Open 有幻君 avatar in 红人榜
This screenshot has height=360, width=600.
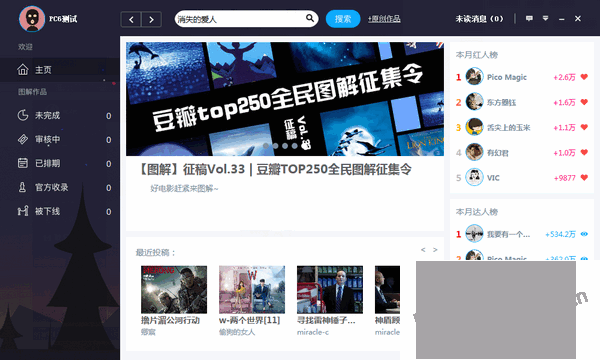[474, 152]
